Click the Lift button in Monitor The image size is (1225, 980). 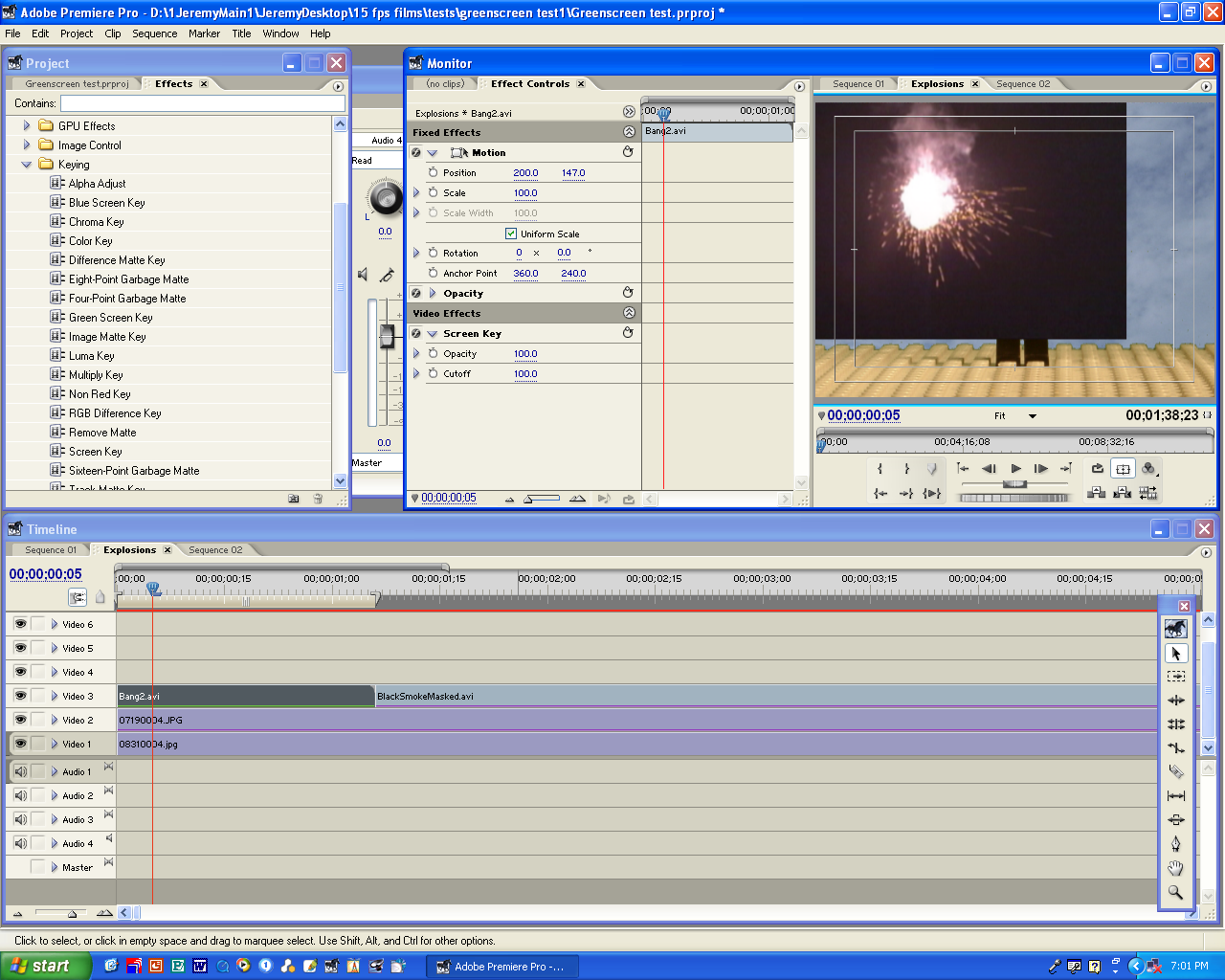click(1098, 494)
